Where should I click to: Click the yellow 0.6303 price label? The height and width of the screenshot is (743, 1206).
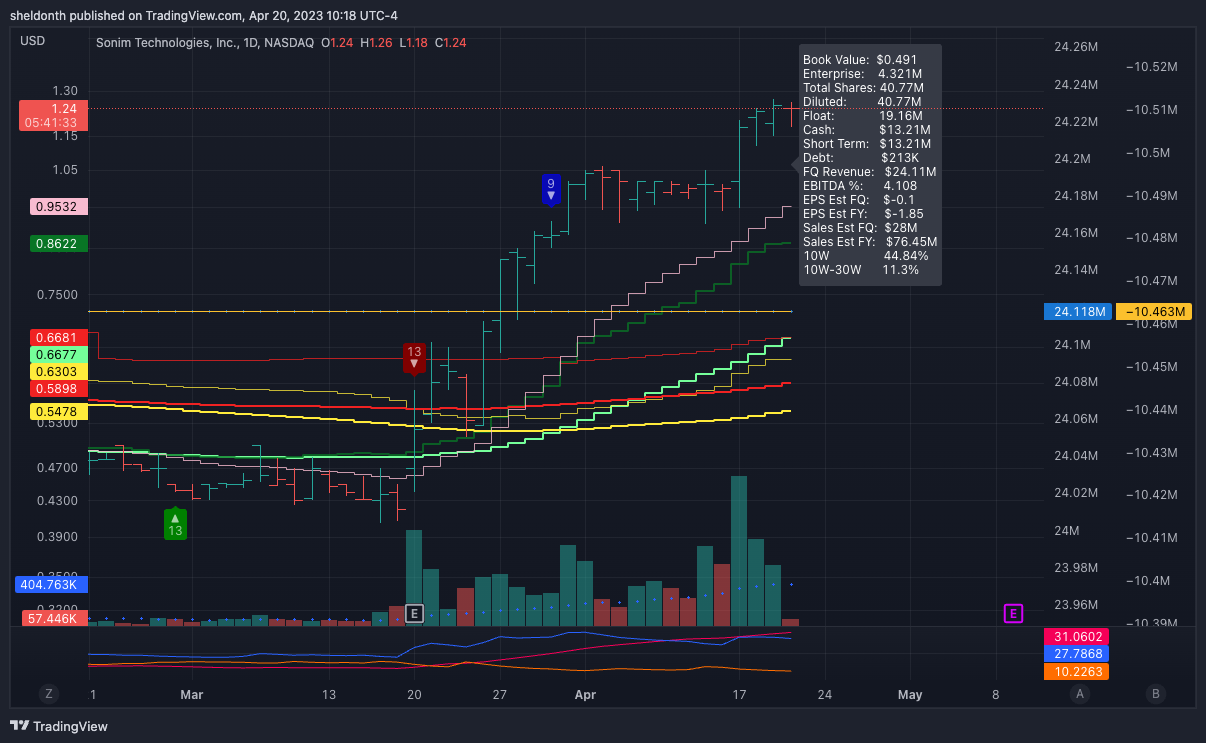pyautogui.click(x=60, y=371)
